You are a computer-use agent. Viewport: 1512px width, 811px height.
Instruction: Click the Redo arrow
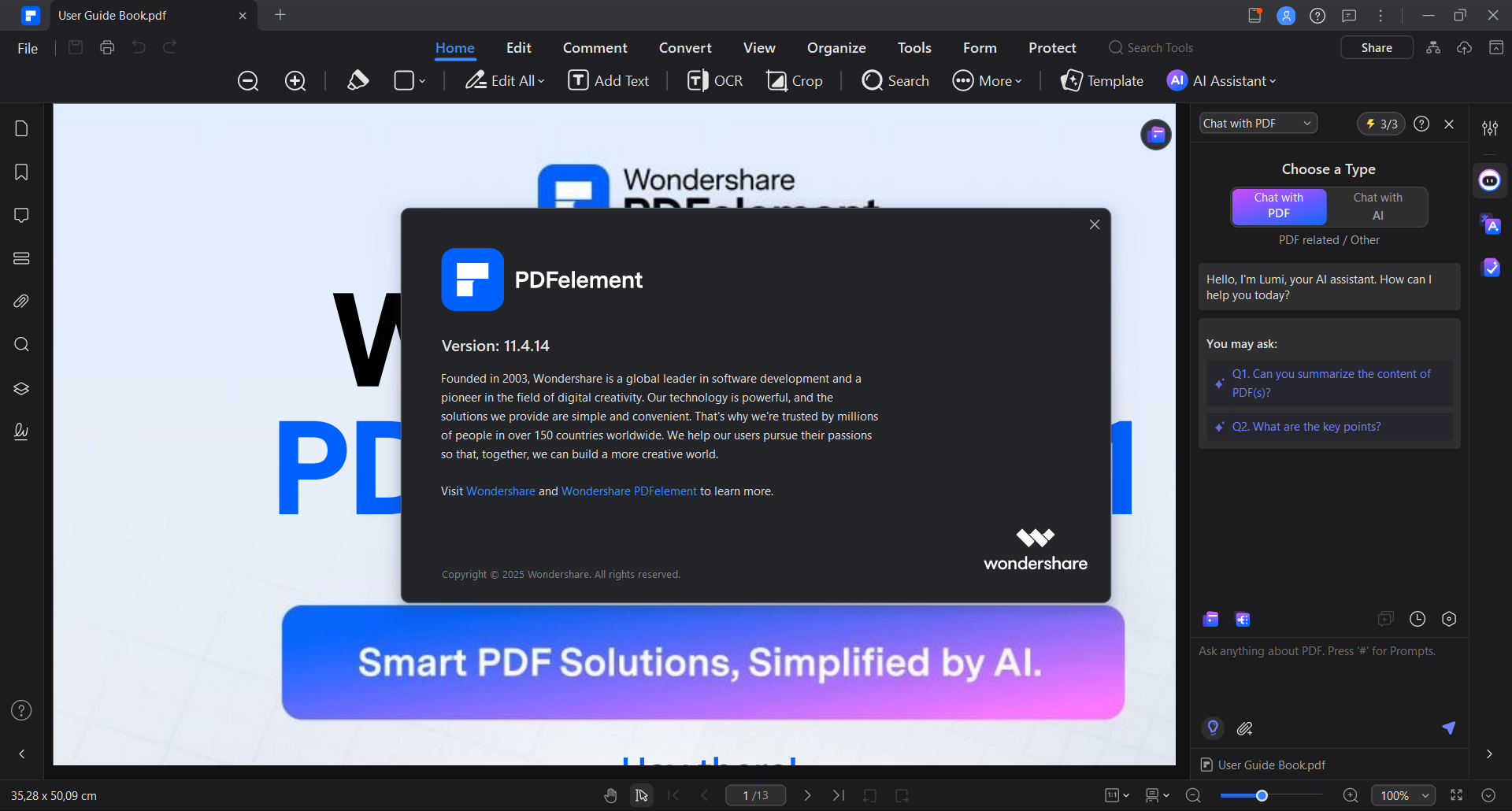(170, 47)
